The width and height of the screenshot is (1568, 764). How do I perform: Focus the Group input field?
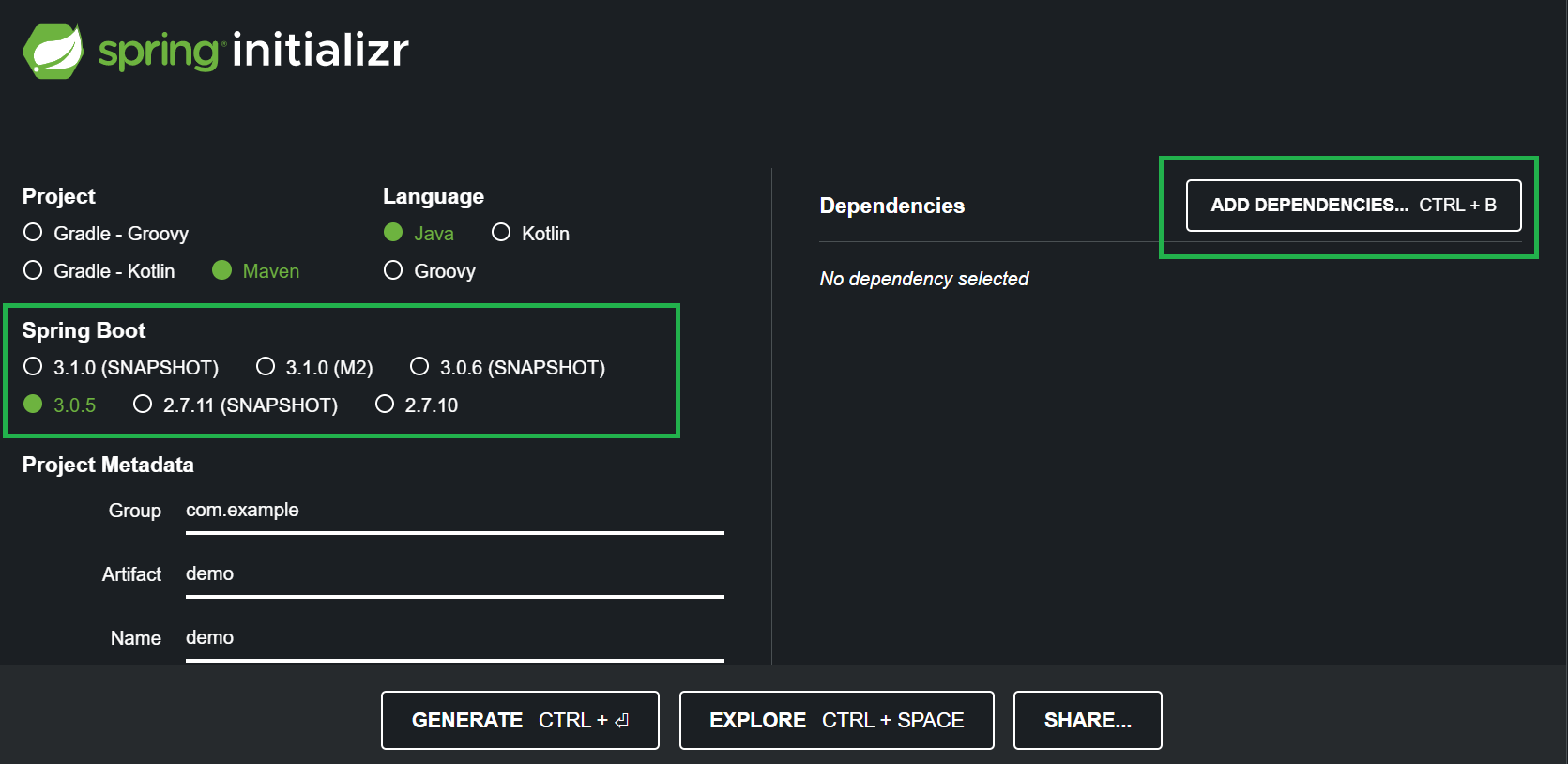point(454,511)
